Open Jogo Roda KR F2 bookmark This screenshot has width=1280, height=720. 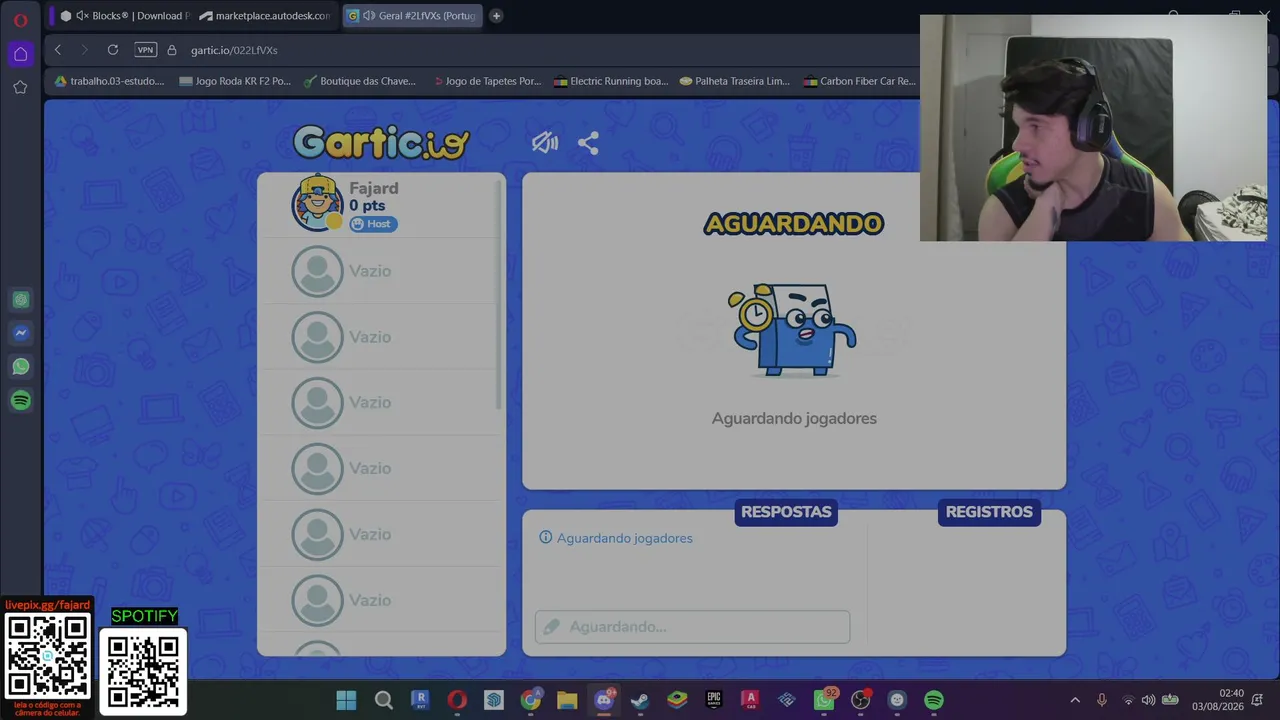(x=235, y=81)
